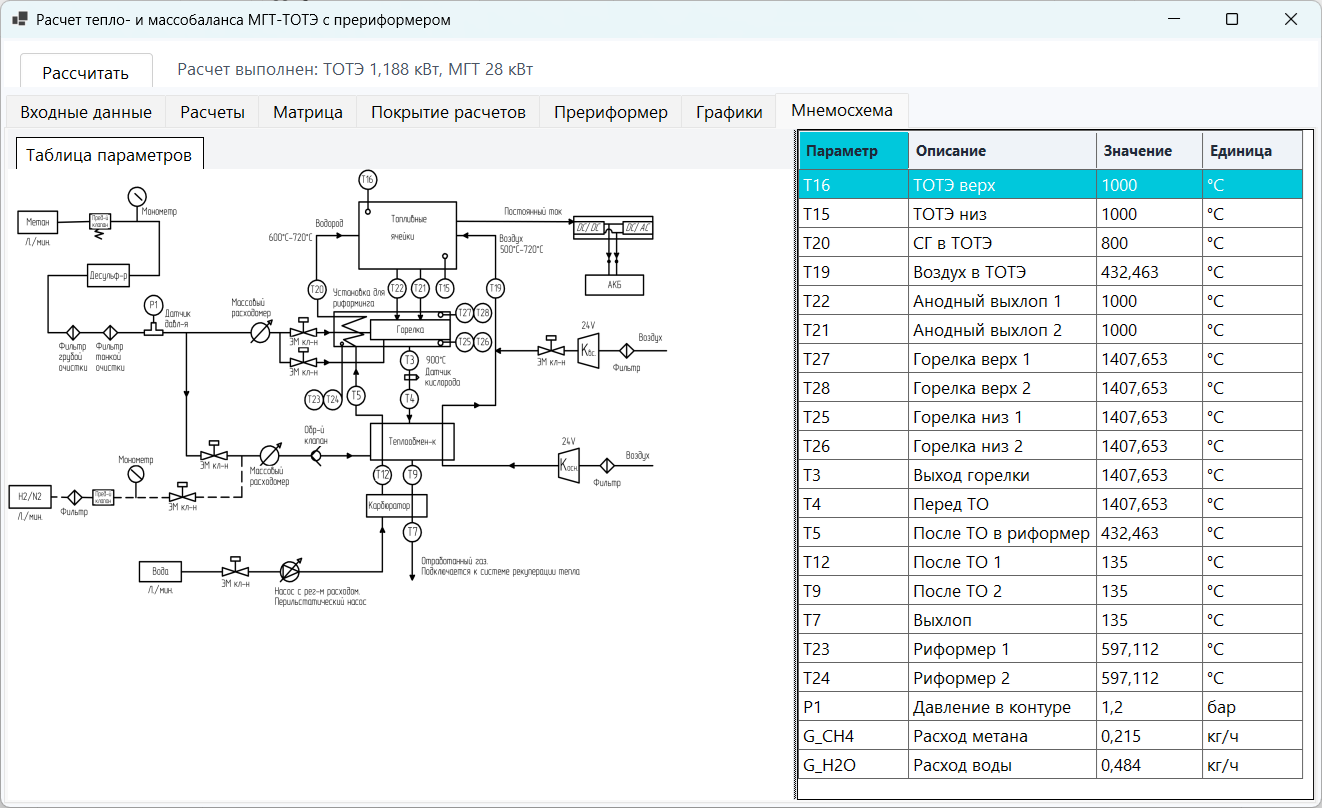Click the Анодный выхлоп 2 cell
The height and width of the screenshot is (808, 1322).
(1002, 330)
